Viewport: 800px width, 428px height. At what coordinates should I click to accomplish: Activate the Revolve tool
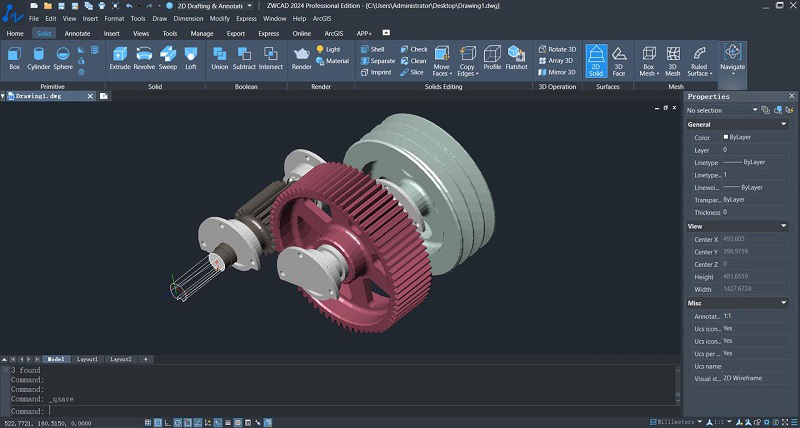pyautogui.click(x=144, y=58)
